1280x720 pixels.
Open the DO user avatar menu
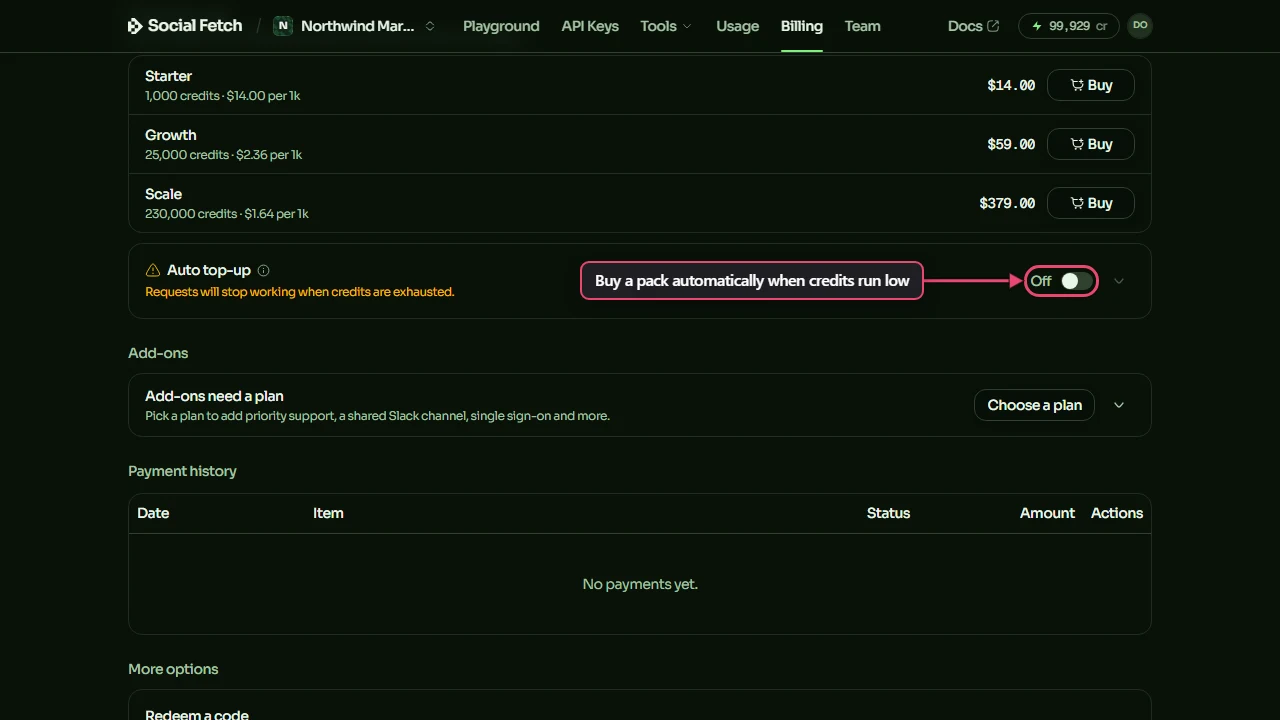click(x=1140, y=26)
